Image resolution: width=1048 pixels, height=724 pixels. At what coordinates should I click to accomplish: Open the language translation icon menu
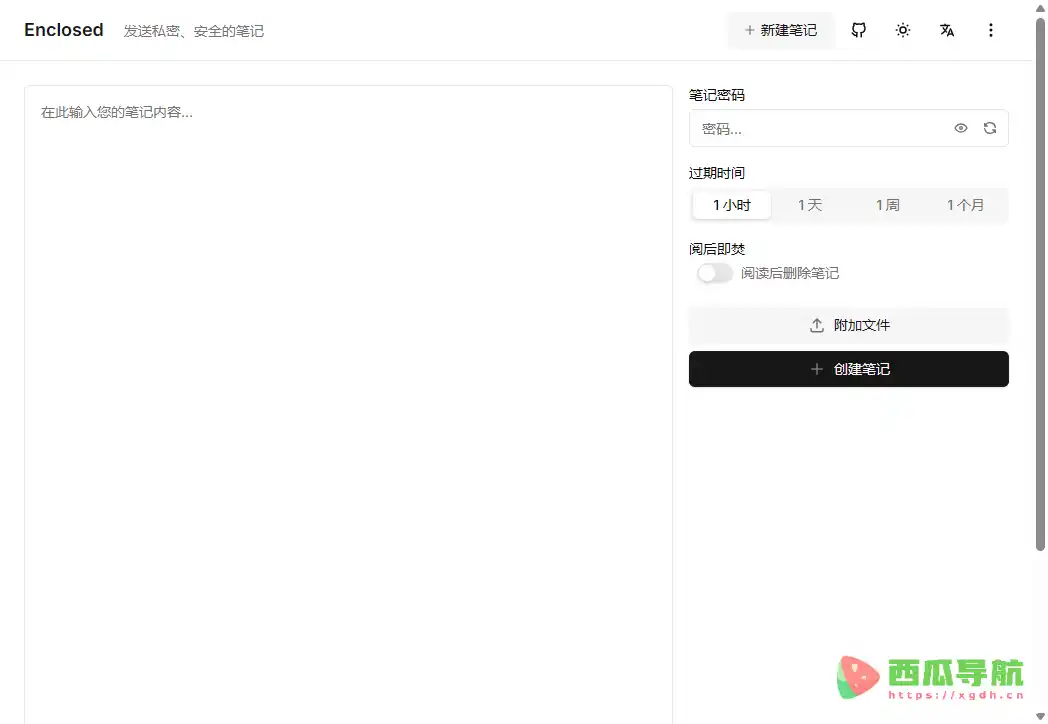947,30
